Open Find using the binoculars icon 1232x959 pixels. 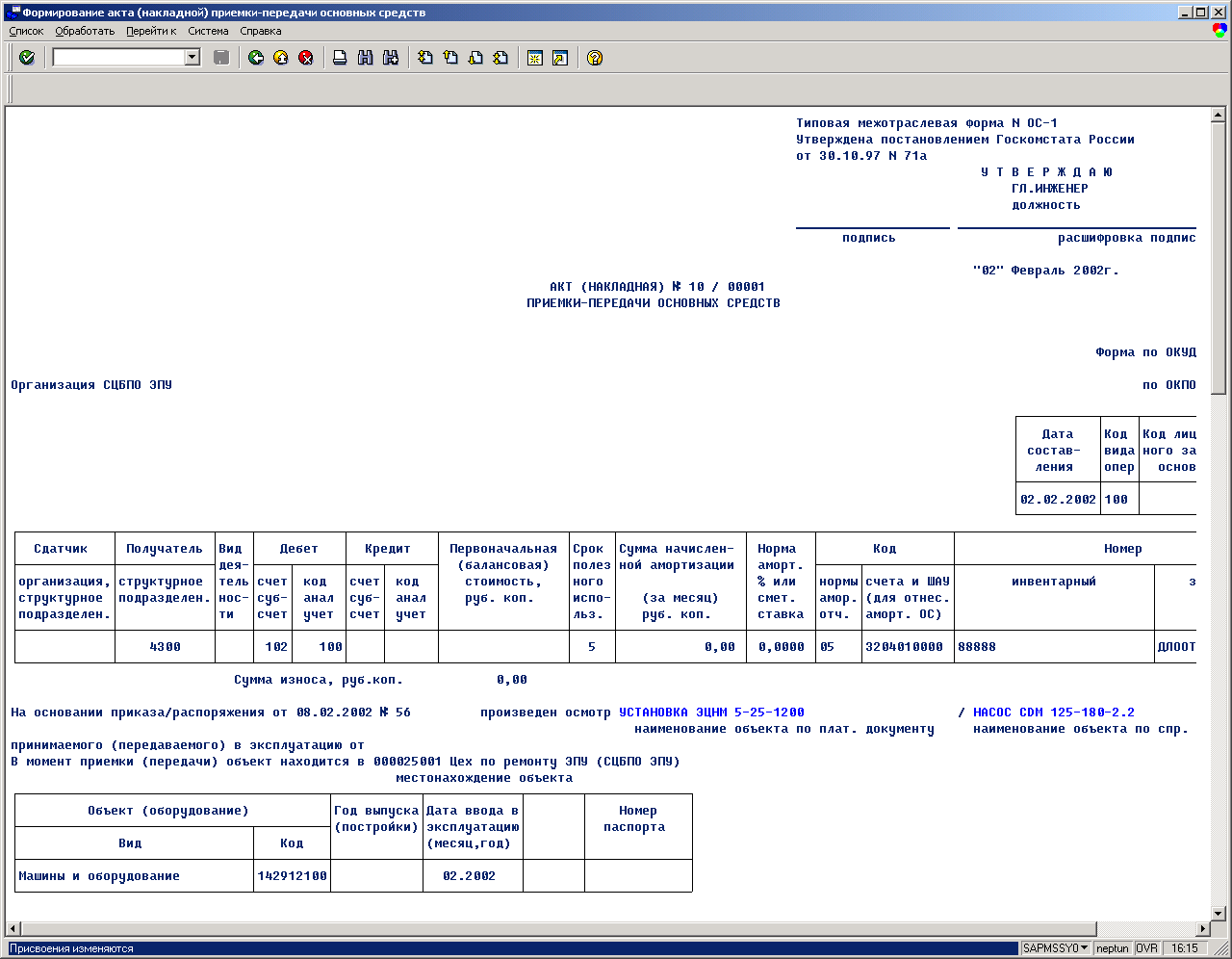click(x=365, y=58)
